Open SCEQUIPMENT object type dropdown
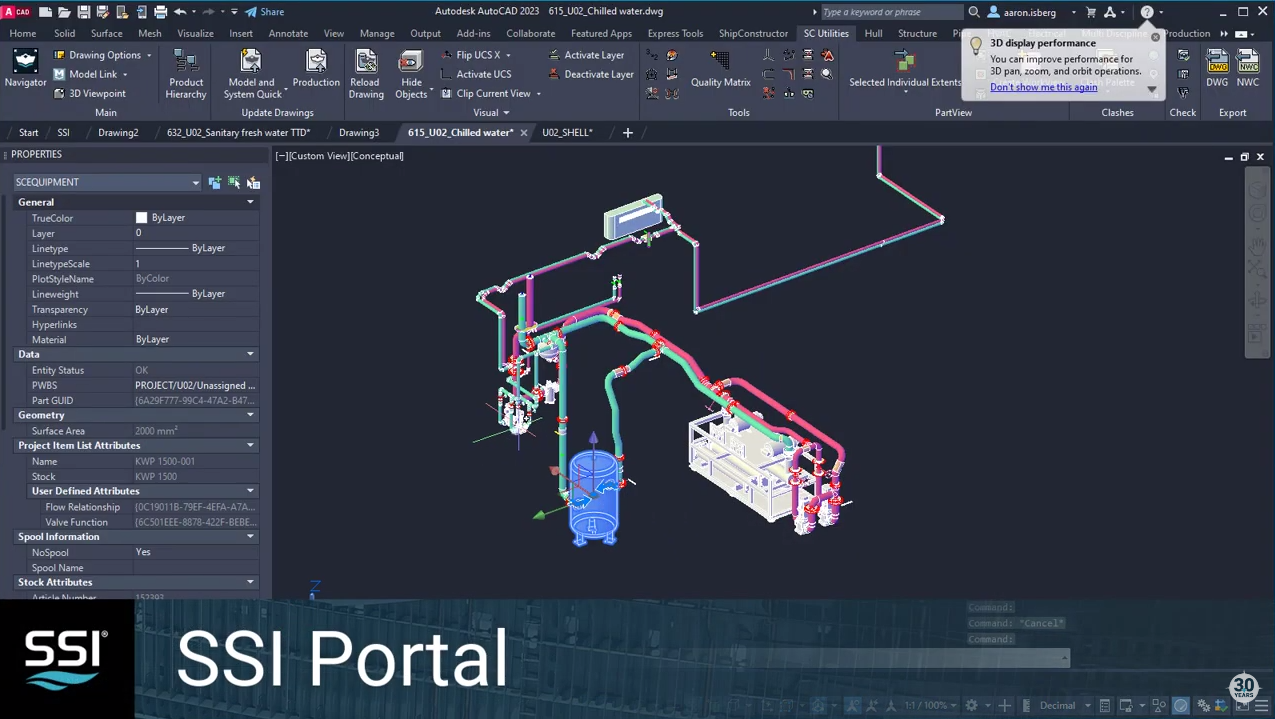Viewport: 1275px width, 719px height. 107,182
